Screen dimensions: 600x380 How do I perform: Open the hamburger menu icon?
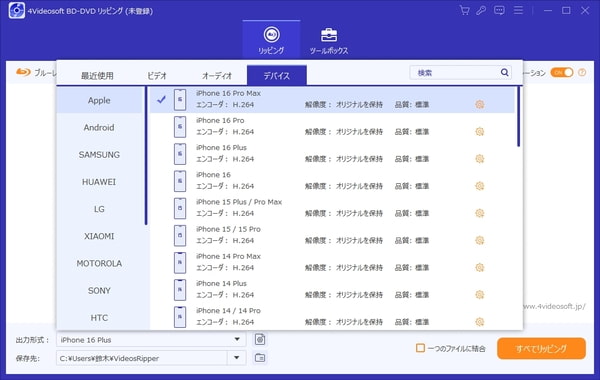[518, 10]
